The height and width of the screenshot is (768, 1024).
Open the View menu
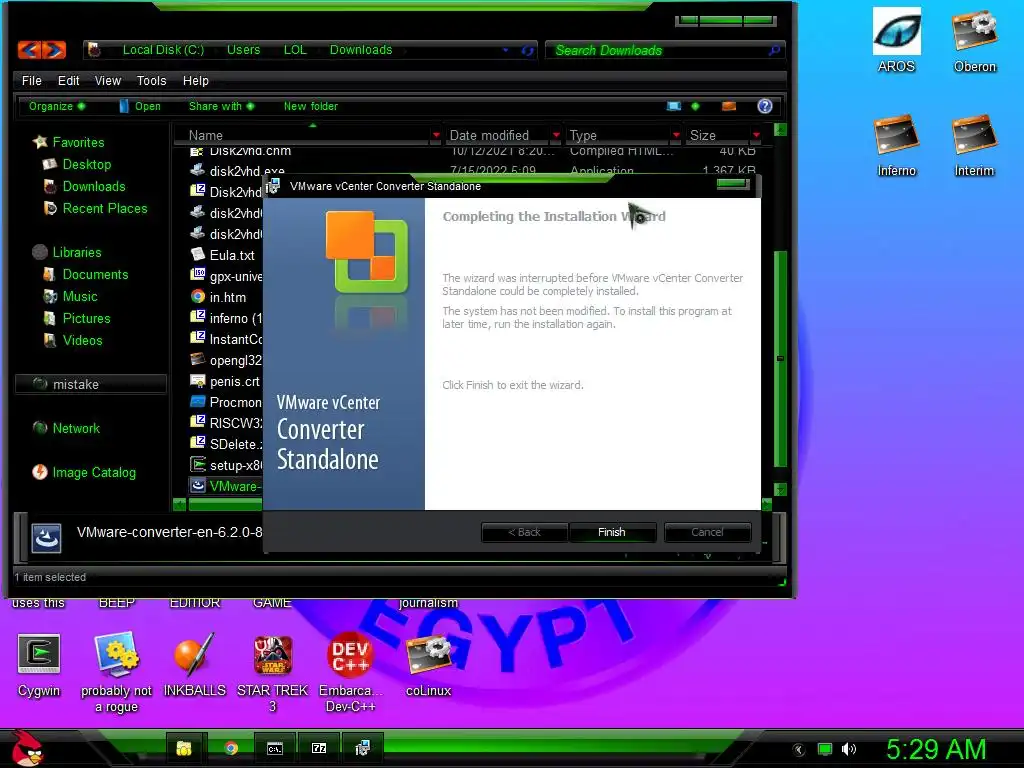click(x=108, y=80)
